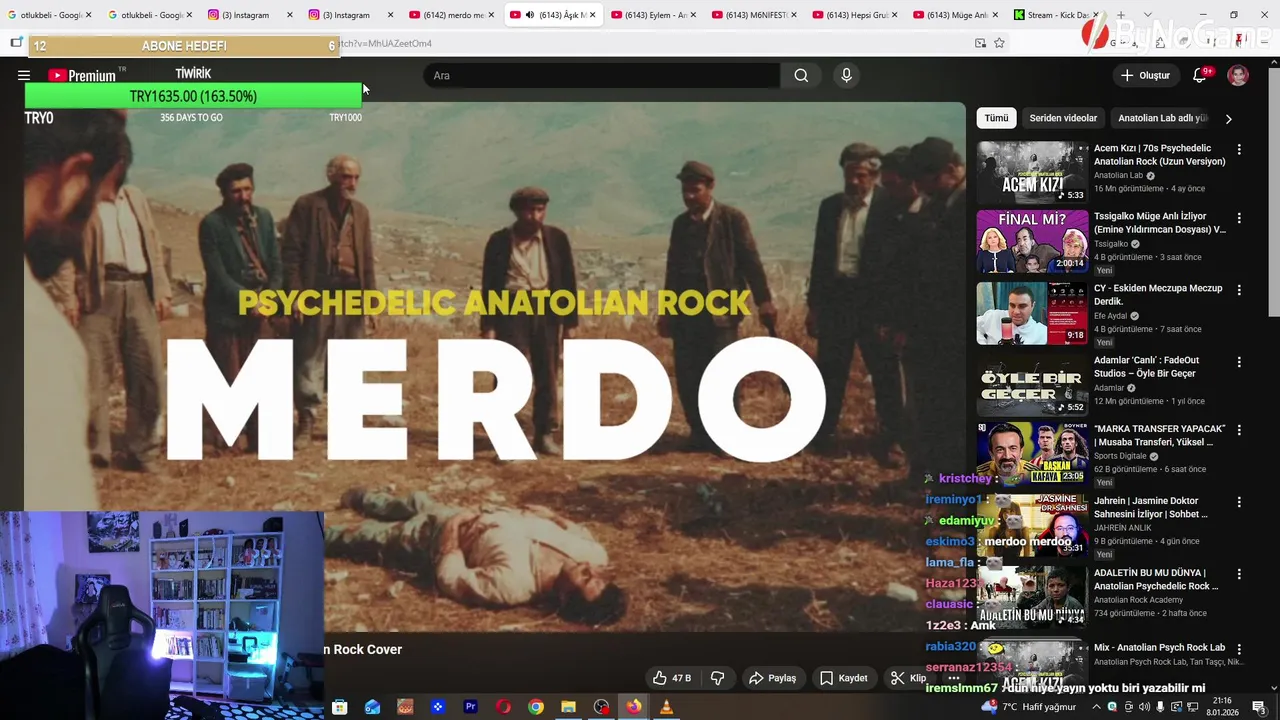This screenshot has height=720, width=1280.
Task: Dislike the video
Action: (x=717, y=678)
